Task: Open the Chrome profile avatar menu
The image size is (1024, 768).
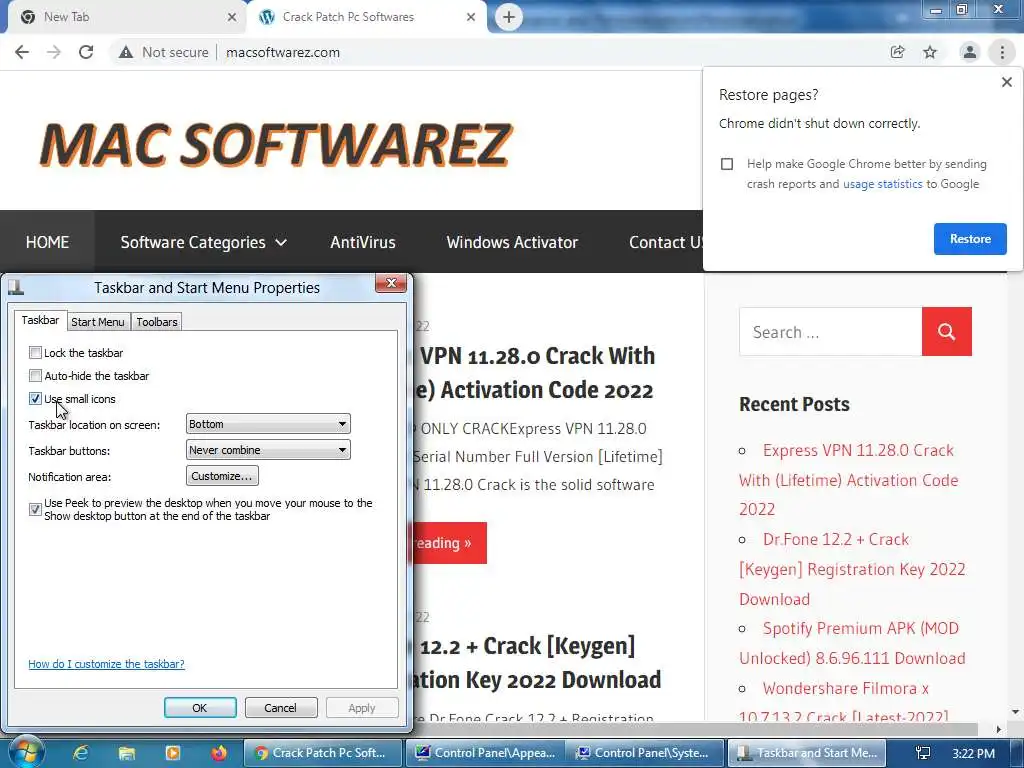Action: click(970, 52)
